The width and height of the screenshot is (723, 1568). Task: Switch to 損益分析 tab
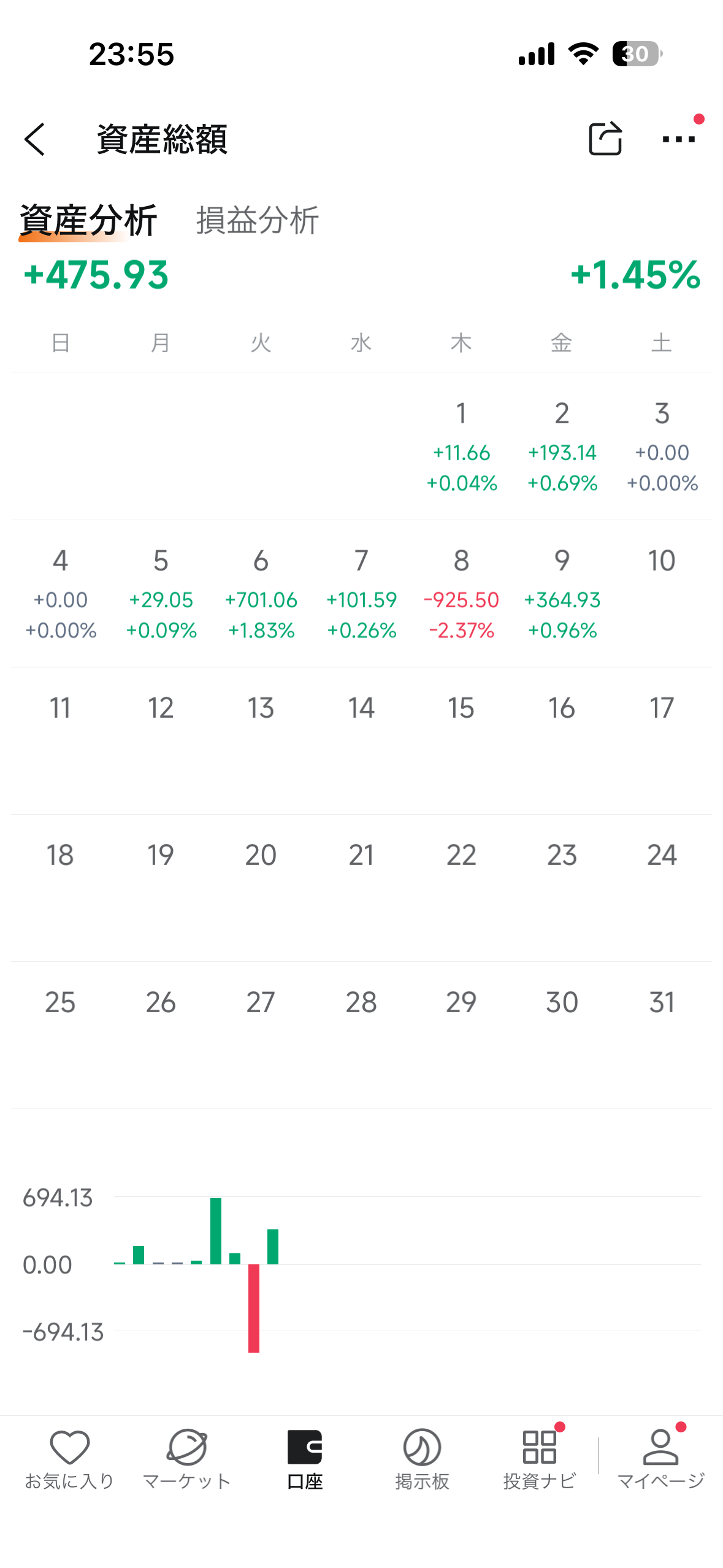(x=258, y=220)
